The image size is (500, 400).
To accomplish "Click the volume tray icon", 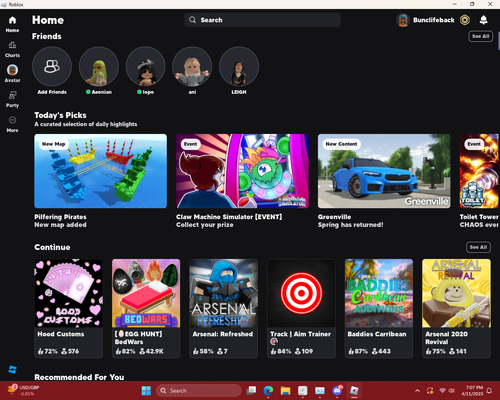I will tap(452, 391).
